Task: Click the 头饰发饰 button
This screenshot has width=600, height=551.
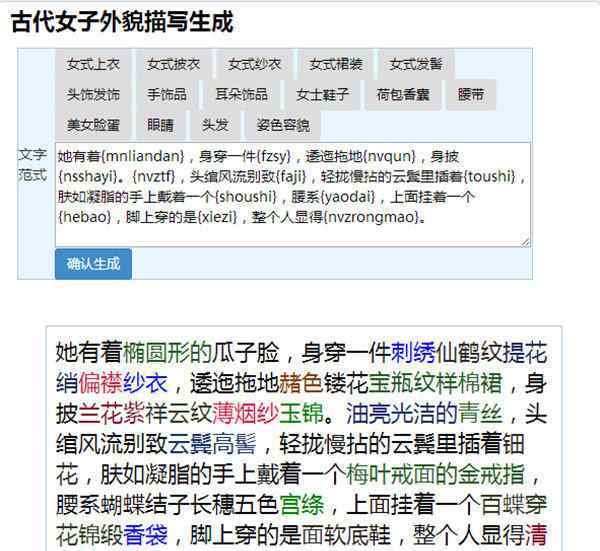Action: [93, 95]
